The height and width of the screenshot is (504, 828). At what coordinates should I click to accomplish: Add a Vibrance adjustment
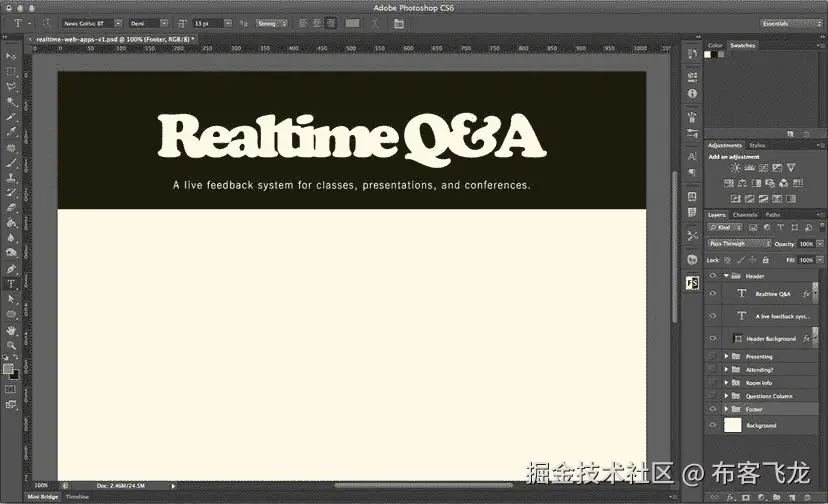pos(791,168)
